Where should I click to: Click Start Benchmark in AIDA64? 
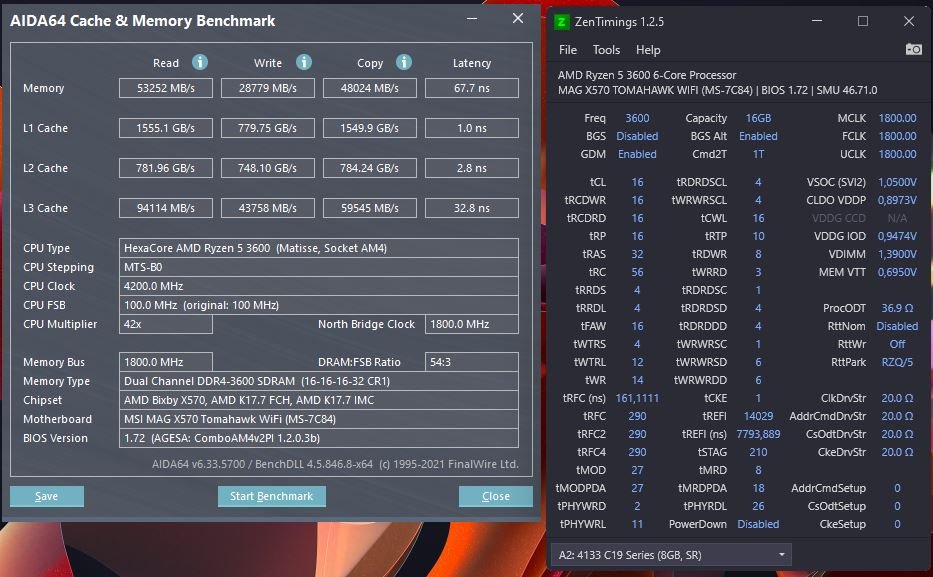coord(271,496)
